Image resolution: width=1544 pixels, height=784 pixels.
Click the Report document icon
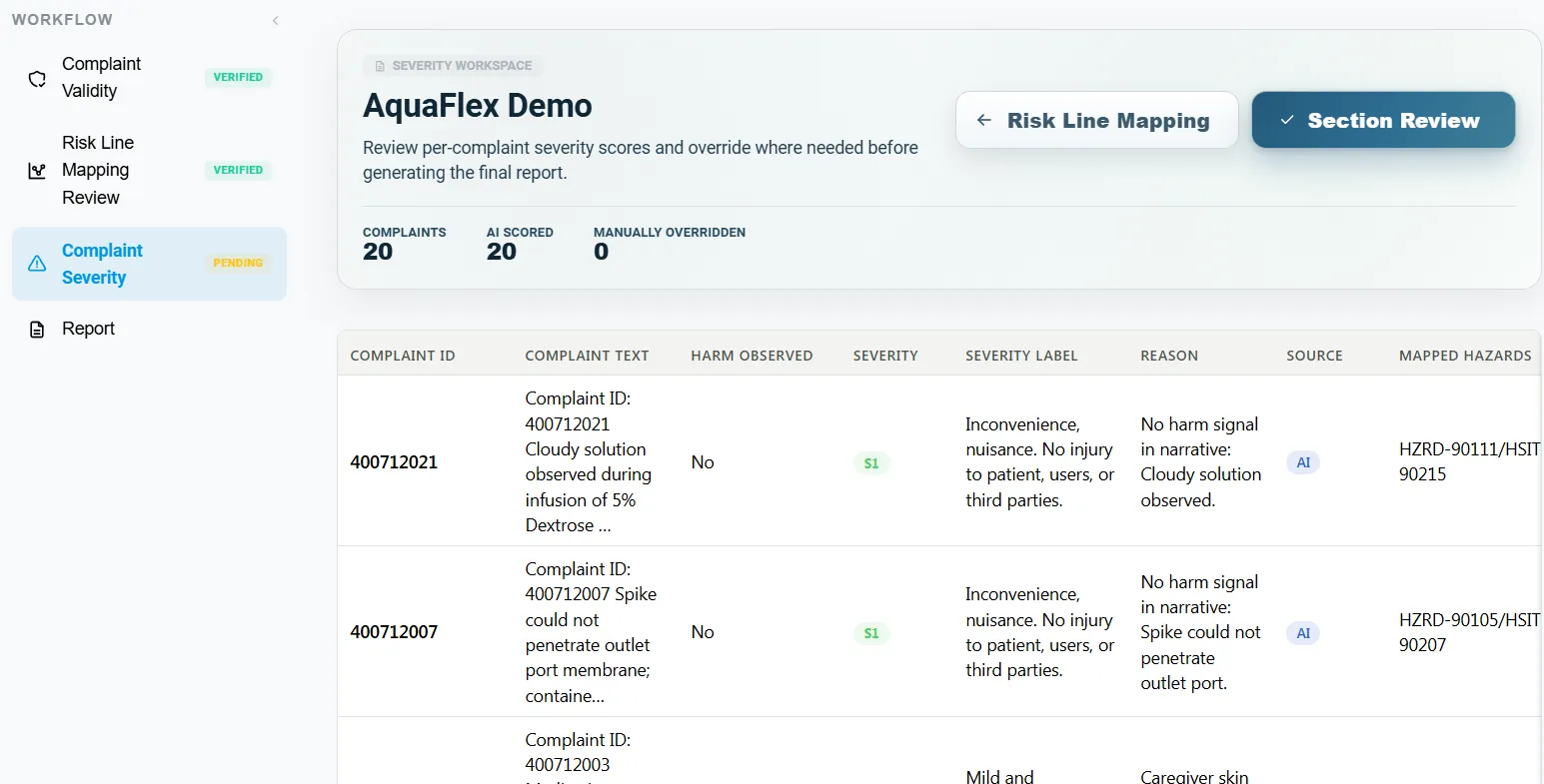coord(37,330)
